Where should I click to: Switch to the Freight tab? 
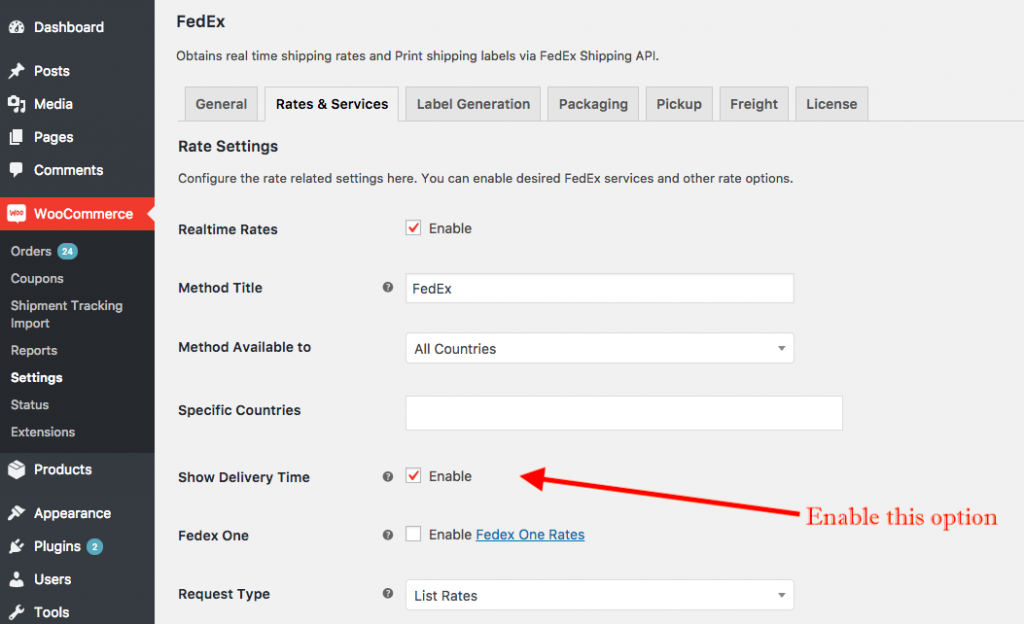coord(754,104)
